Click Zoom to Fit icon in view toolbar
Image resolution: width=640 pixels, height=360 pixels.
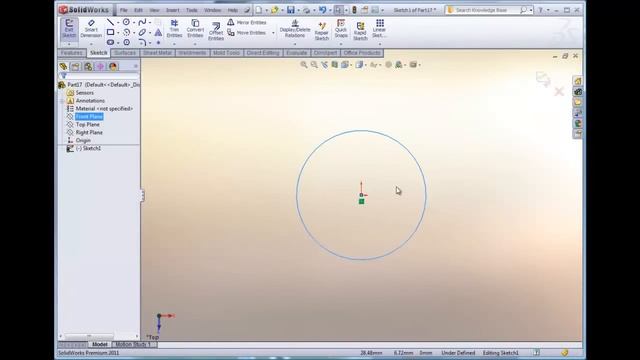click(x=304, y=64)
